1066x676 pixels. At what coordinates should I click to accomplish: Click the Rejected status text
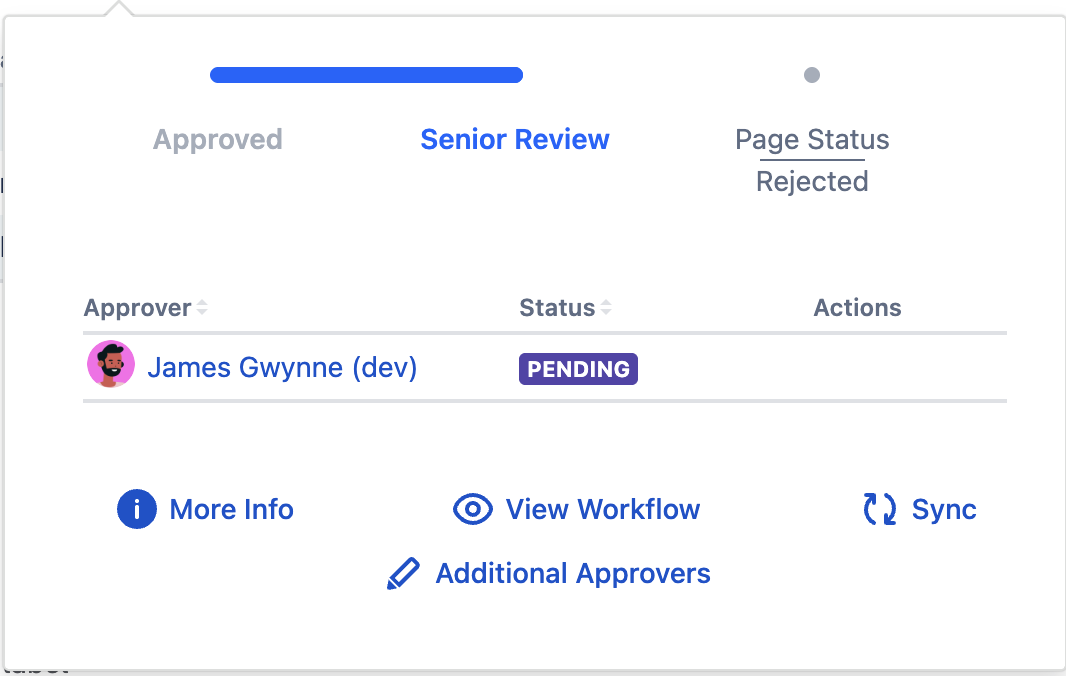pyautogui.click(x=812, y=182)
